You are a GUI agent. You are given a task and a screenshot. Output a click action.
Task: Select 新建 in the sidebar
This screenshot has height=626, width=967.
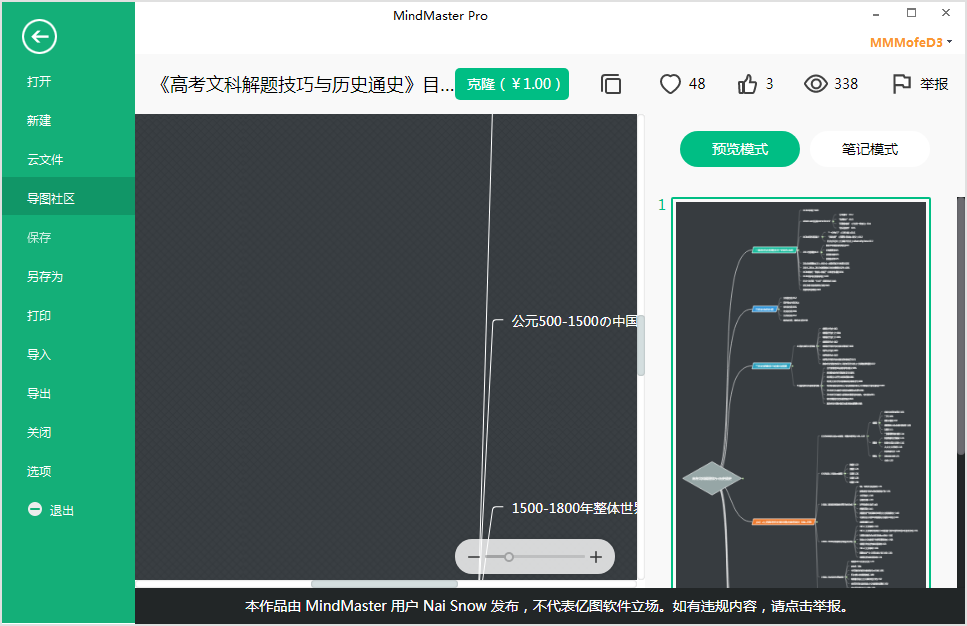coord(39,120)
